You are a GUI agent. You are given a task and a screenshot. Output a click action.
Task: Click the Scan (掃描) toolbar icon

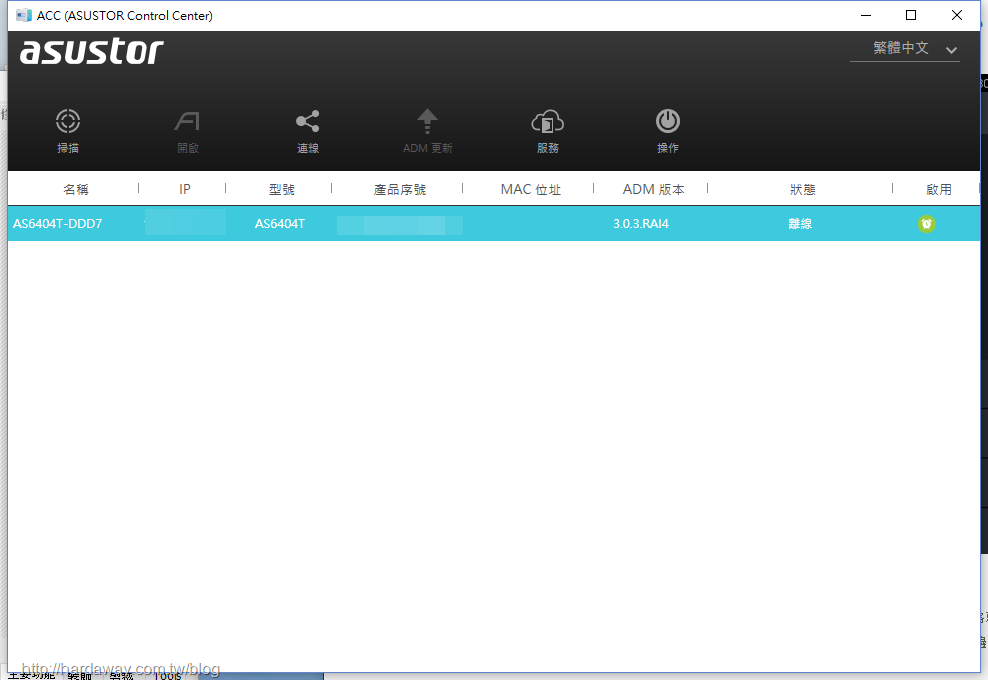coord(68,121)
